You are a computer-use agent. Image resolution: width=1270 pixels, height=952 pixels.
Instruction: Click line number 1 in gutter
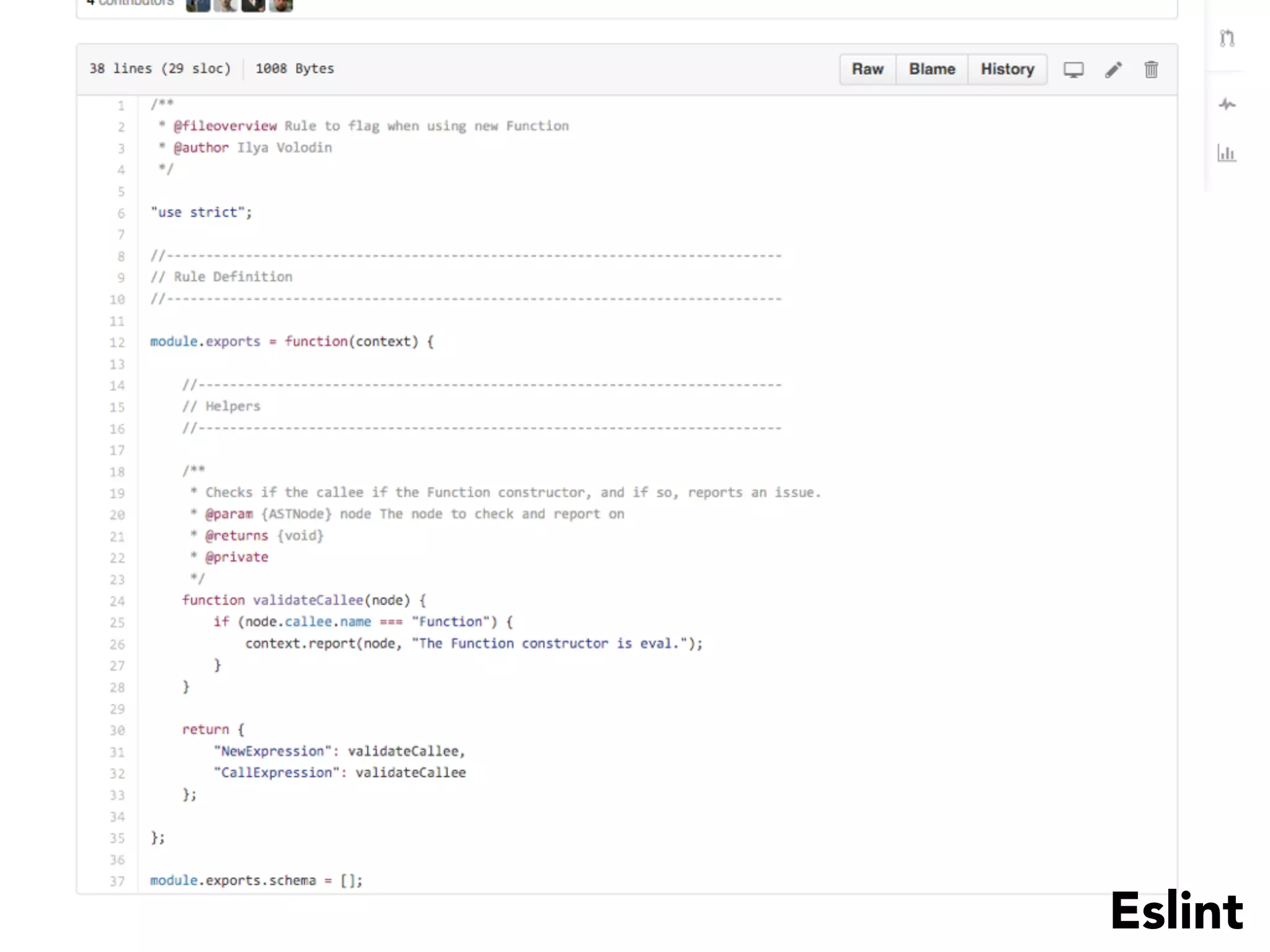121,106
